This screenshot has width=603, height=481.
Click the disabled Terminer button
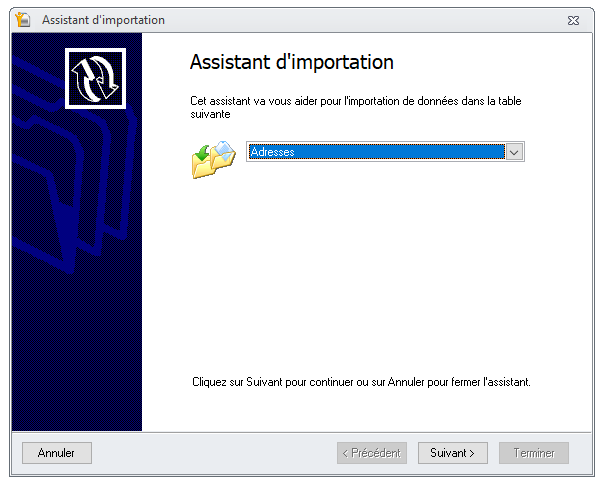[534, 453]
